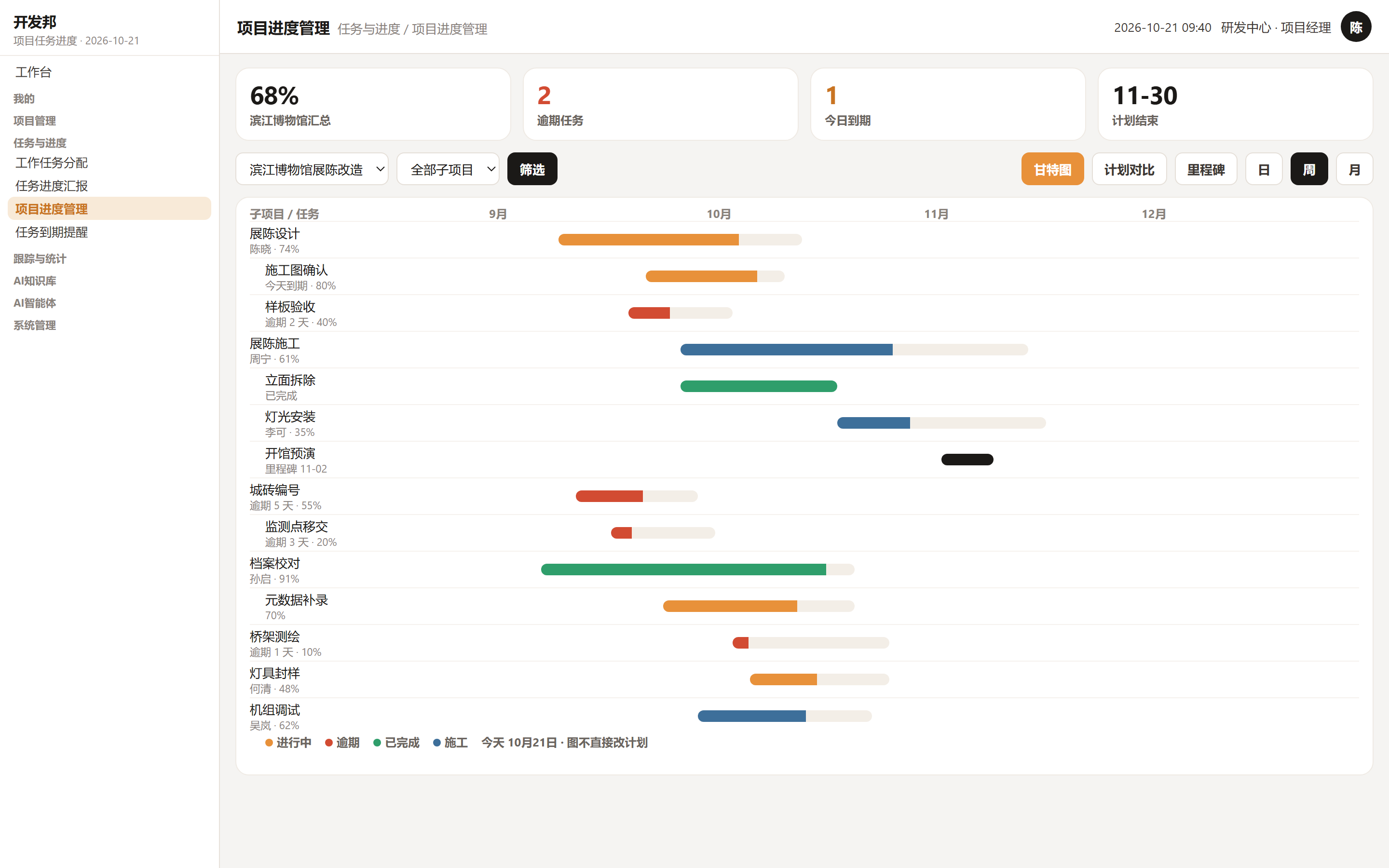The image size is (1389, 868).
Task: Select the 日 time scale
Action: pyautogui.click(x=1263, y=169)
